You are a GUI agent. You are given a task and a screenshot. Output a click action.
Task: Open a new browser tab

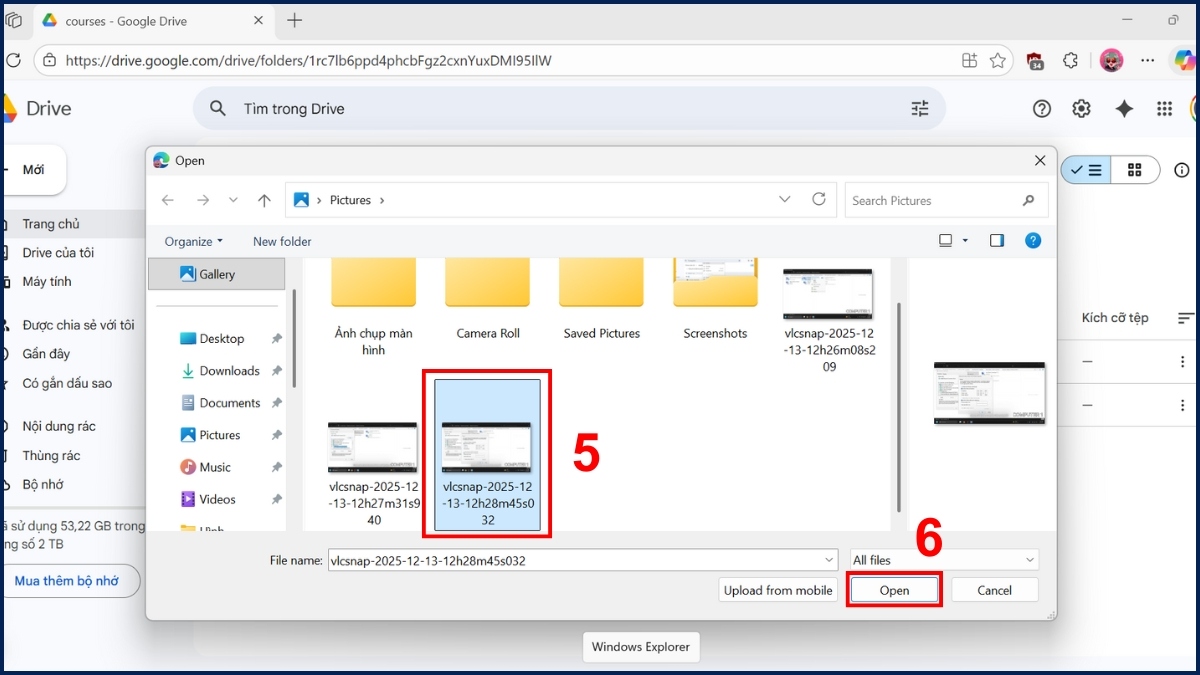click(294, 20)
